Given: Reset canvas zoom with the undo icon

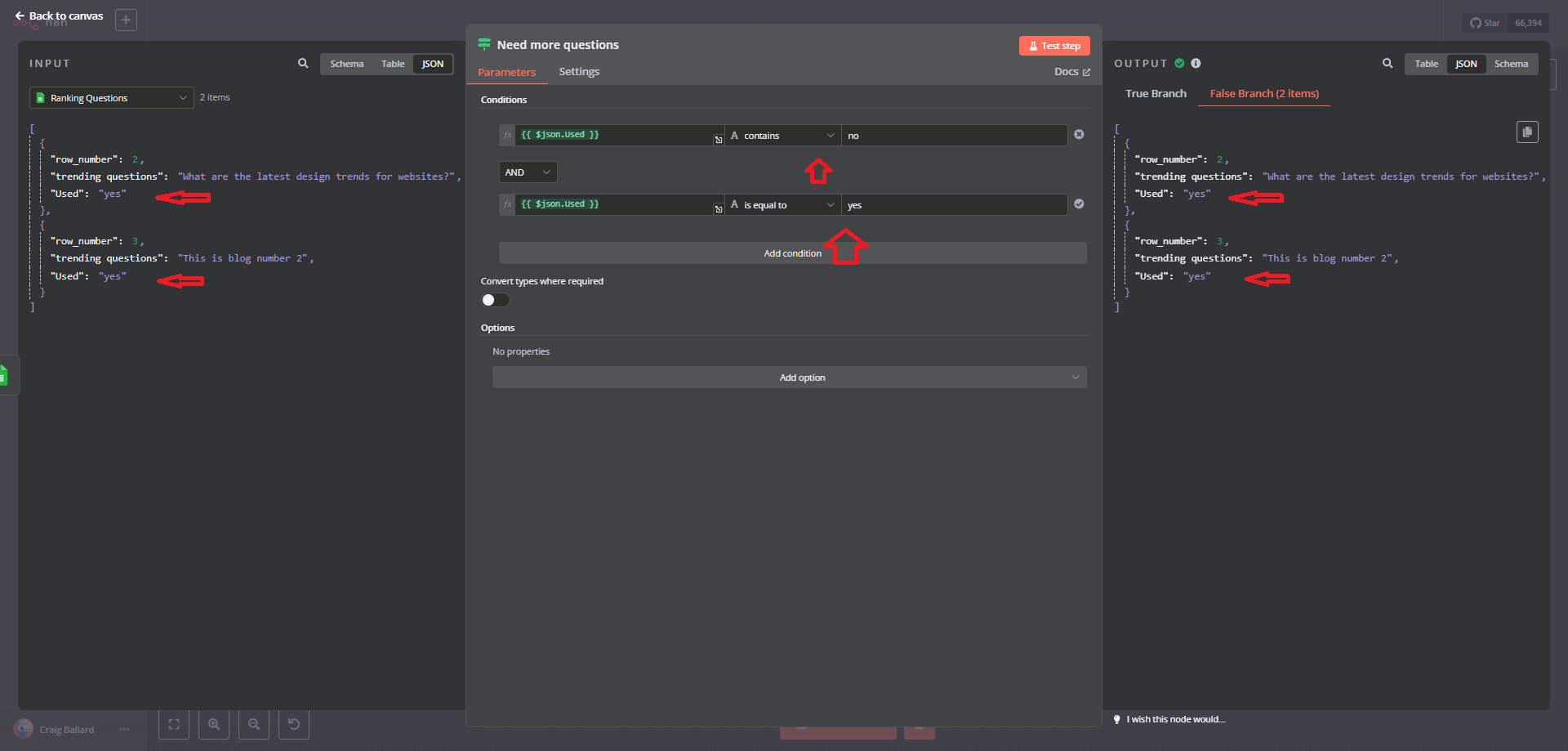Looking at the screenshot, I should tap(294, 725).
